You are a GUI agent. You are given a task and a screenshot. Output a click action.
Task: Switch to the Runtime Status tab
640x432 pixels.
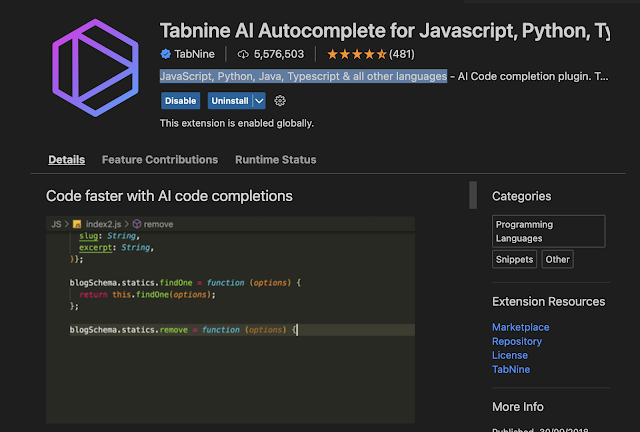coord(276,160)
